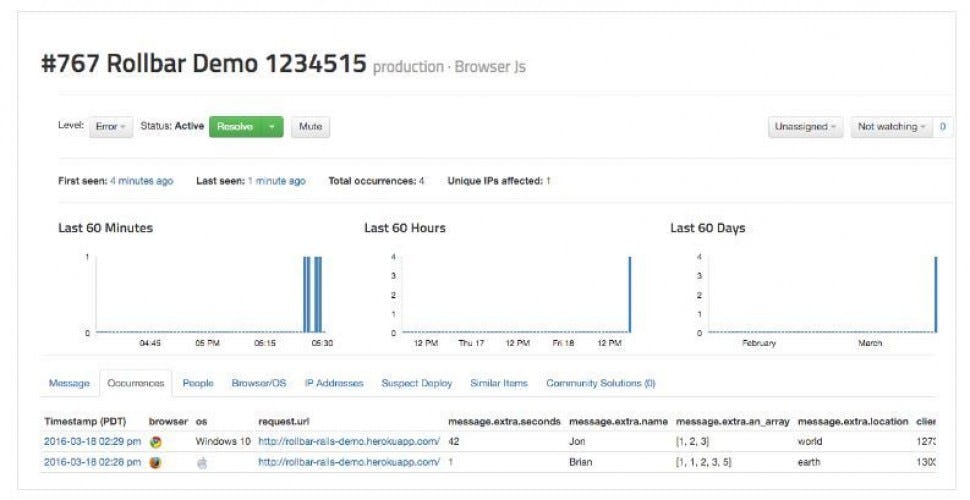970x500 pixels.
Task: Click the Last seen 1 minute ago link
Action: click(x=277, y=181)
